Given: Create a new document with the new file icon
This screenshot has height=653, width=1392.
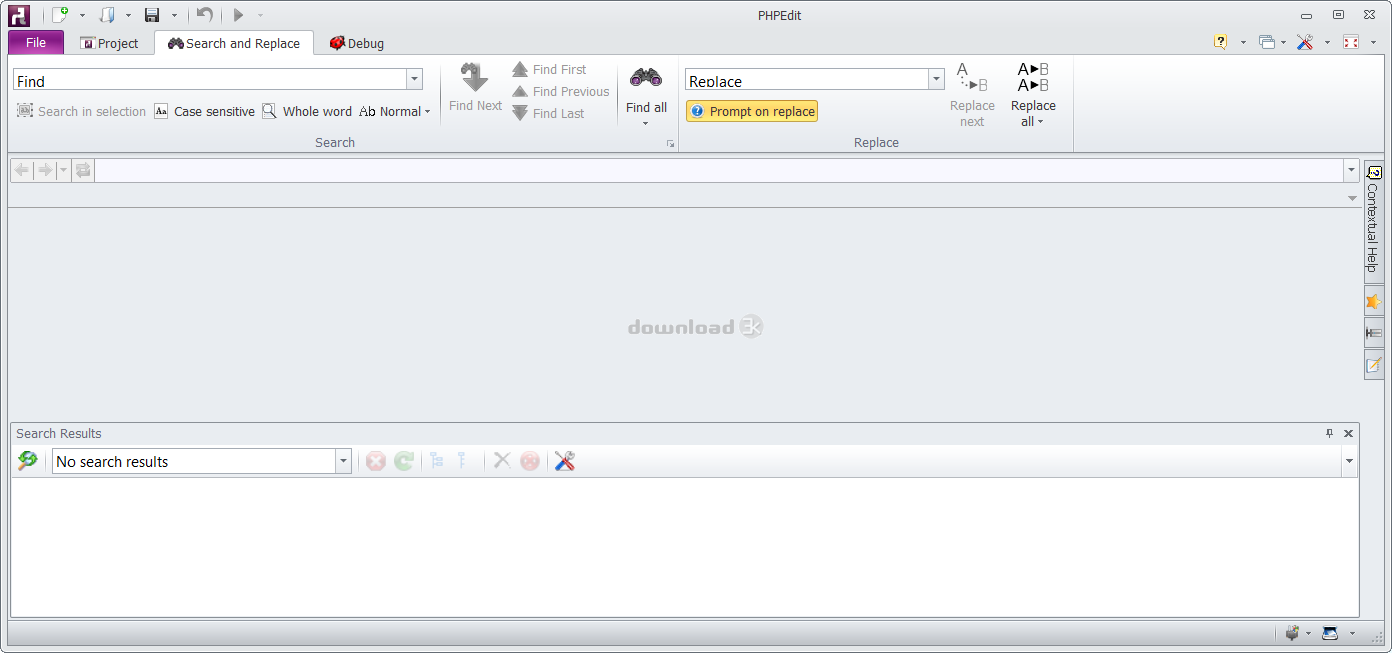Looking at the screenshot, I should (x=60, y=15).
